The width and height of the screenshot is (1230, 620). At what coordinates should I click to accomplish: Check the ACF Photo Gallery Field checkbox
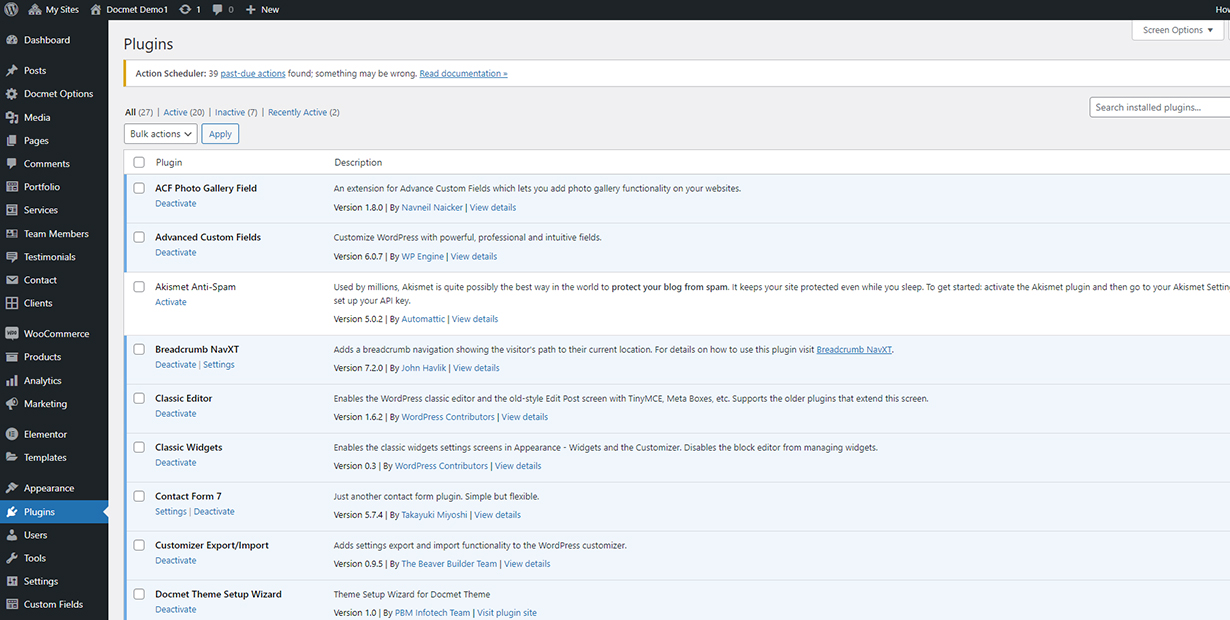[x=139, y=188]
